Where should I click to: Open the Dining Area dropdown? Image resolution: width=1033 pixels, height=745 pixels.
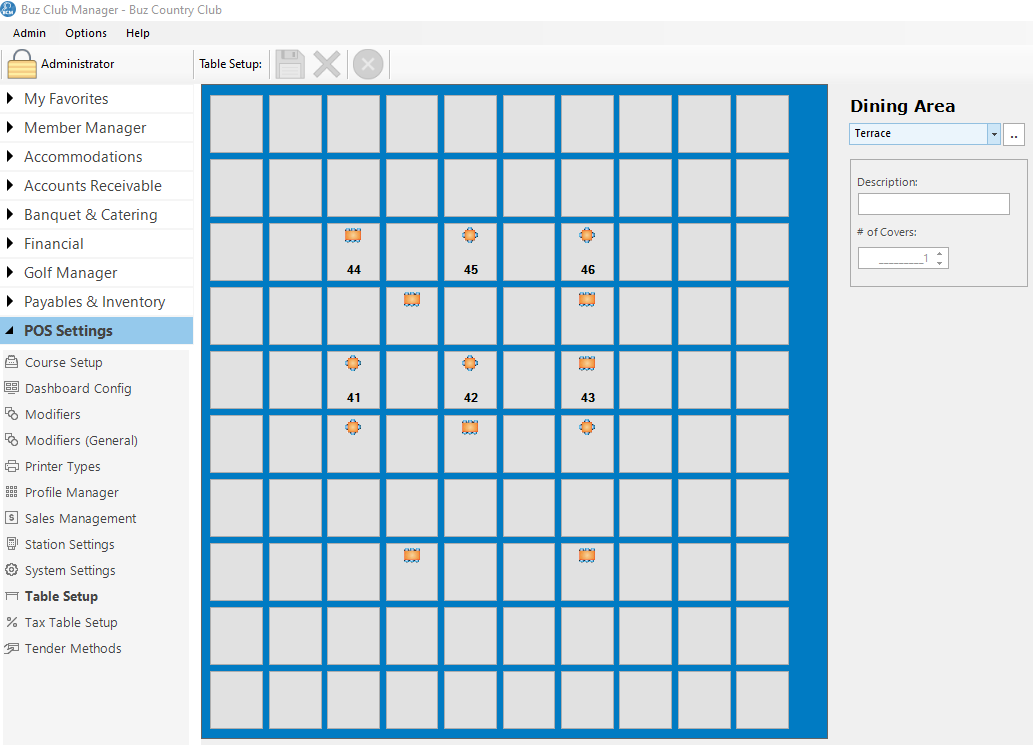[993, 134]
